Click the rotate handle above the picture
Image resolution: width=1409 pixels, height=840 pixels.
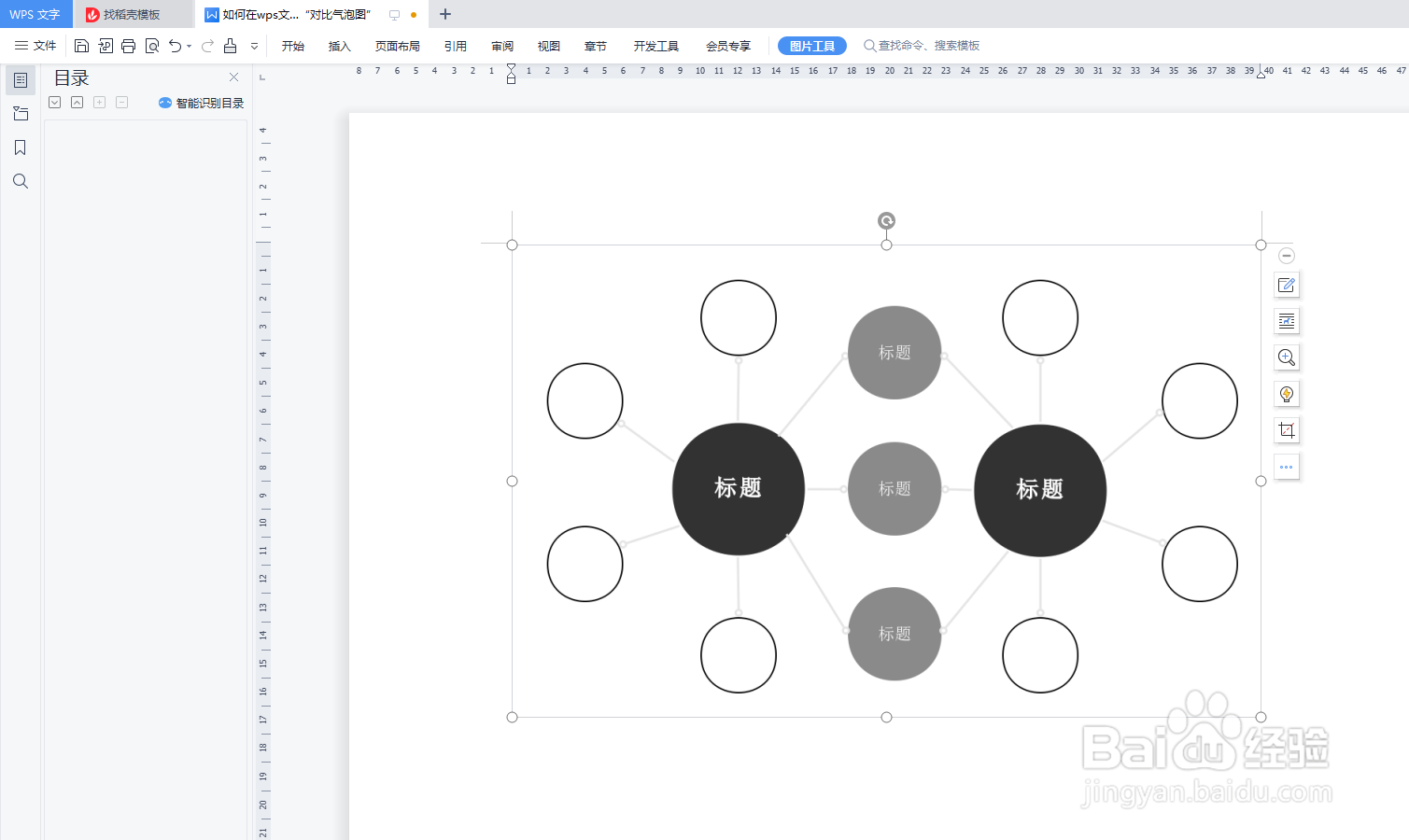(x=886, y=220)
